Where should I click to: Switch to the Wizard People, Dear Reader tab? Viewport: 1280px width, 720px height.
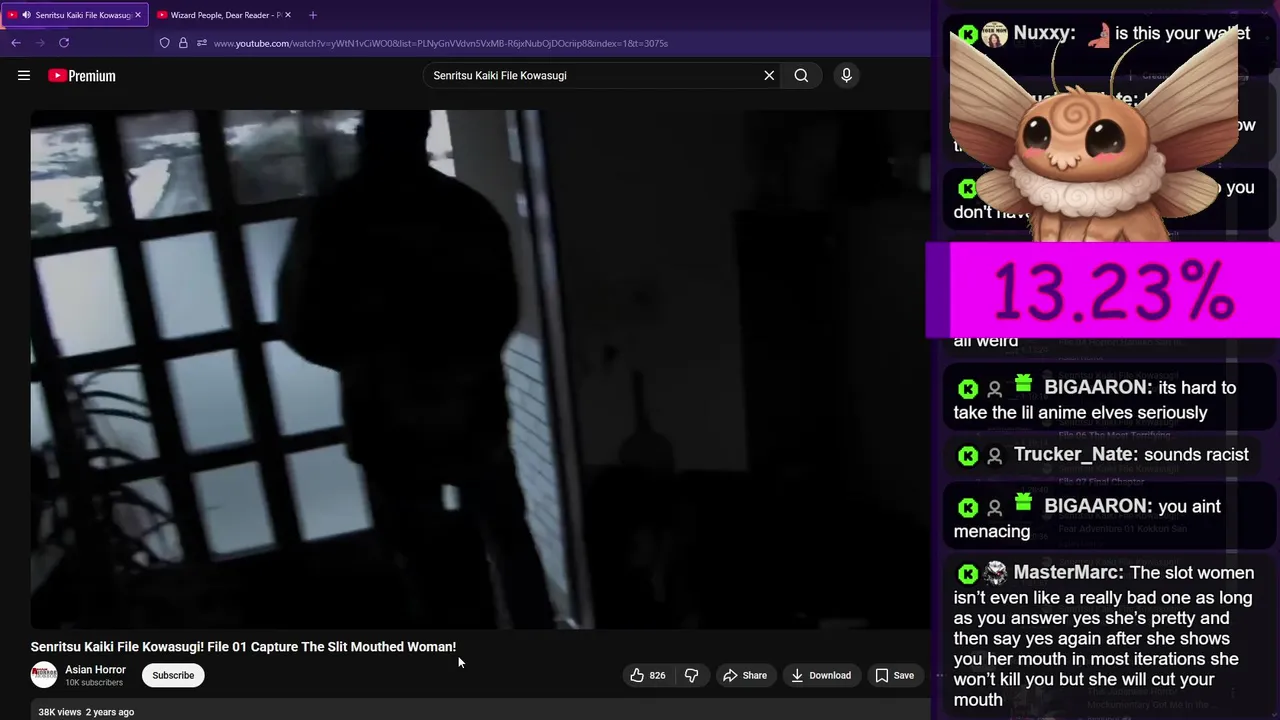click(x=224, y=15)
